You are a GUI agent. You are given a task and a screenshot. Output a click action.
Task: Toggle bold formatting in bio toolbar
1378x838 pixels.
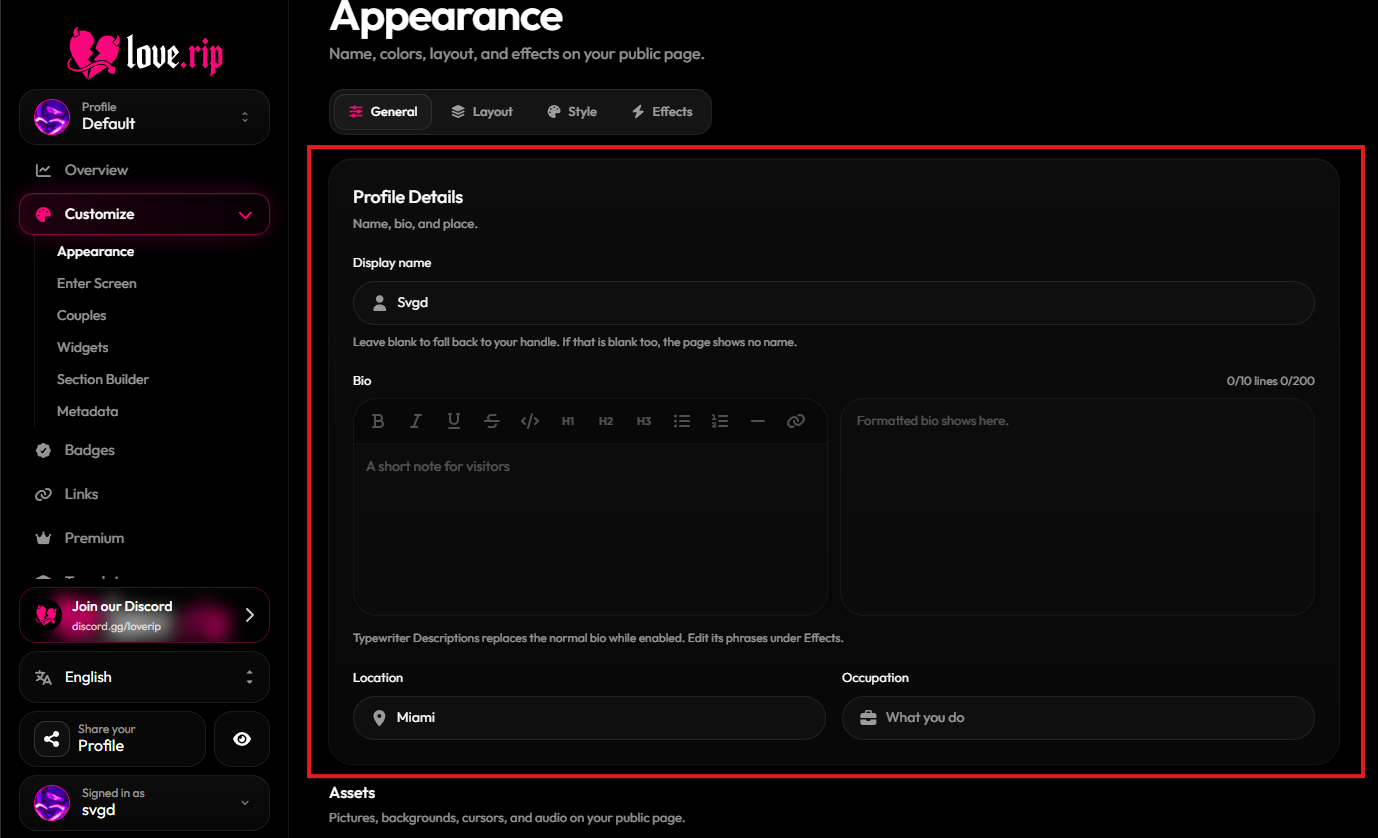click(x=378, y=421)
